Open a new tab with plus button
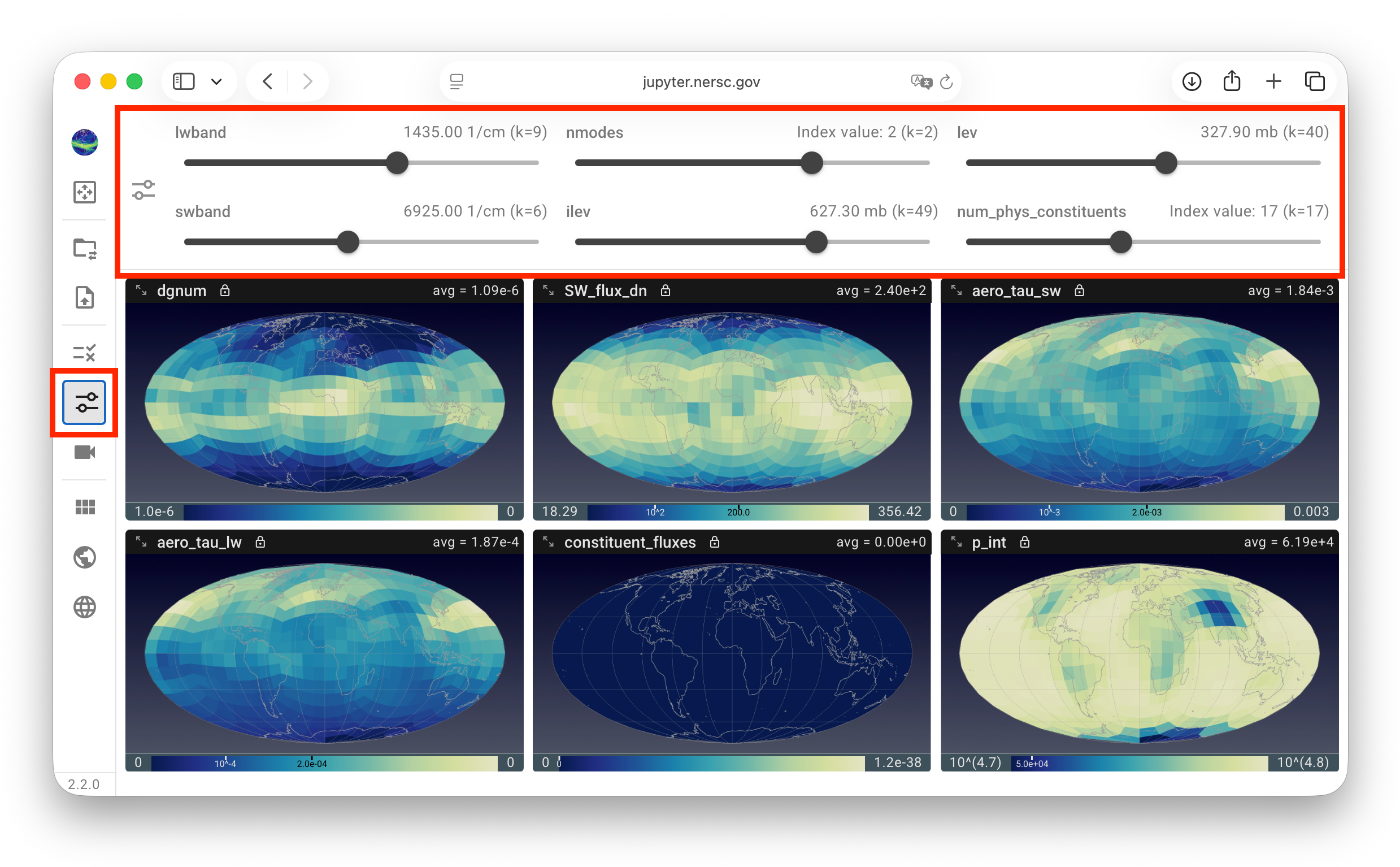1400x867 pixels. [1273, 81]
